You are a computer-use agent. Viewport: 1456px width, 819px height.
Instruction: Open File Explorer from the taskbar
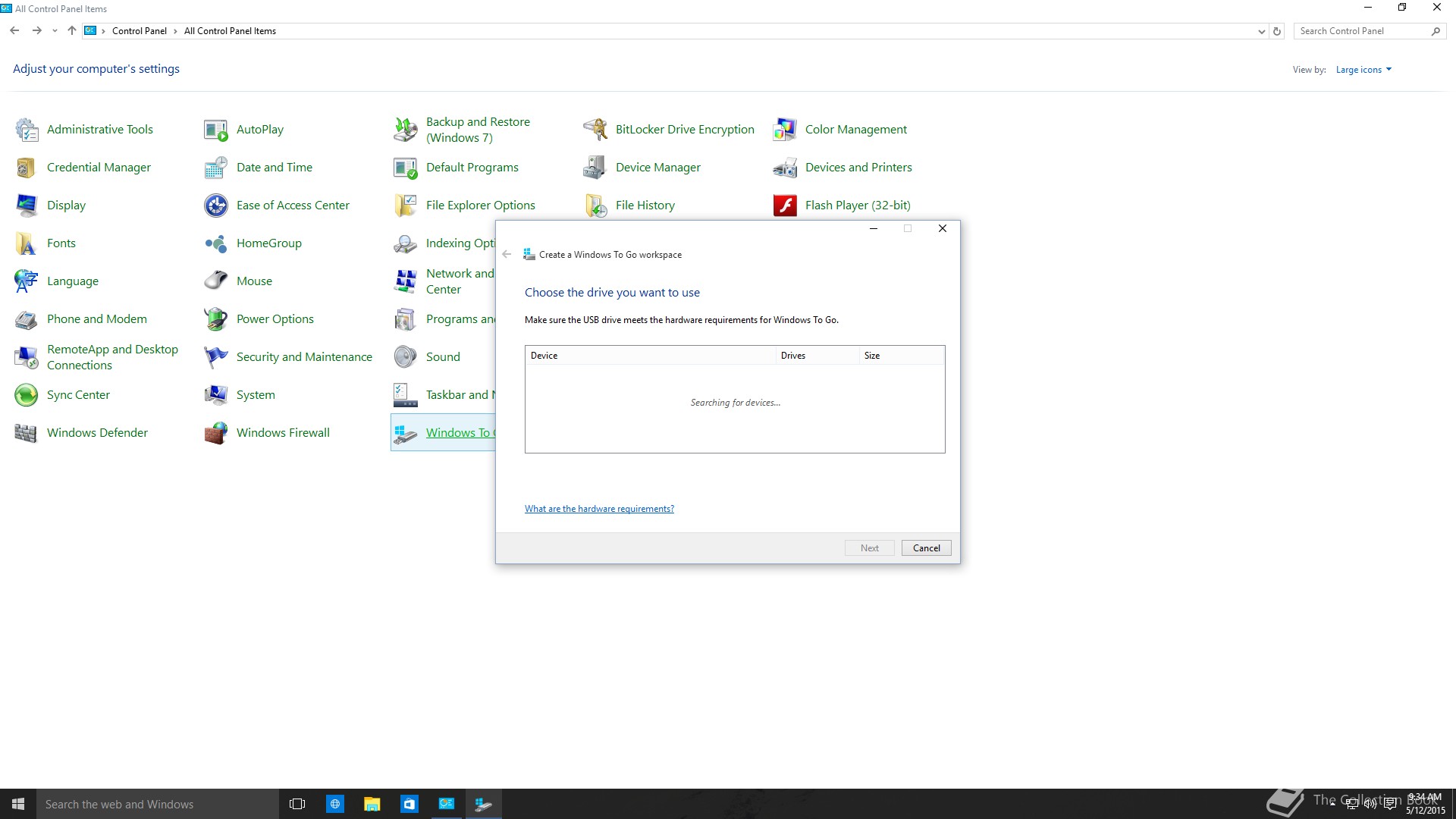click(372, 804)
